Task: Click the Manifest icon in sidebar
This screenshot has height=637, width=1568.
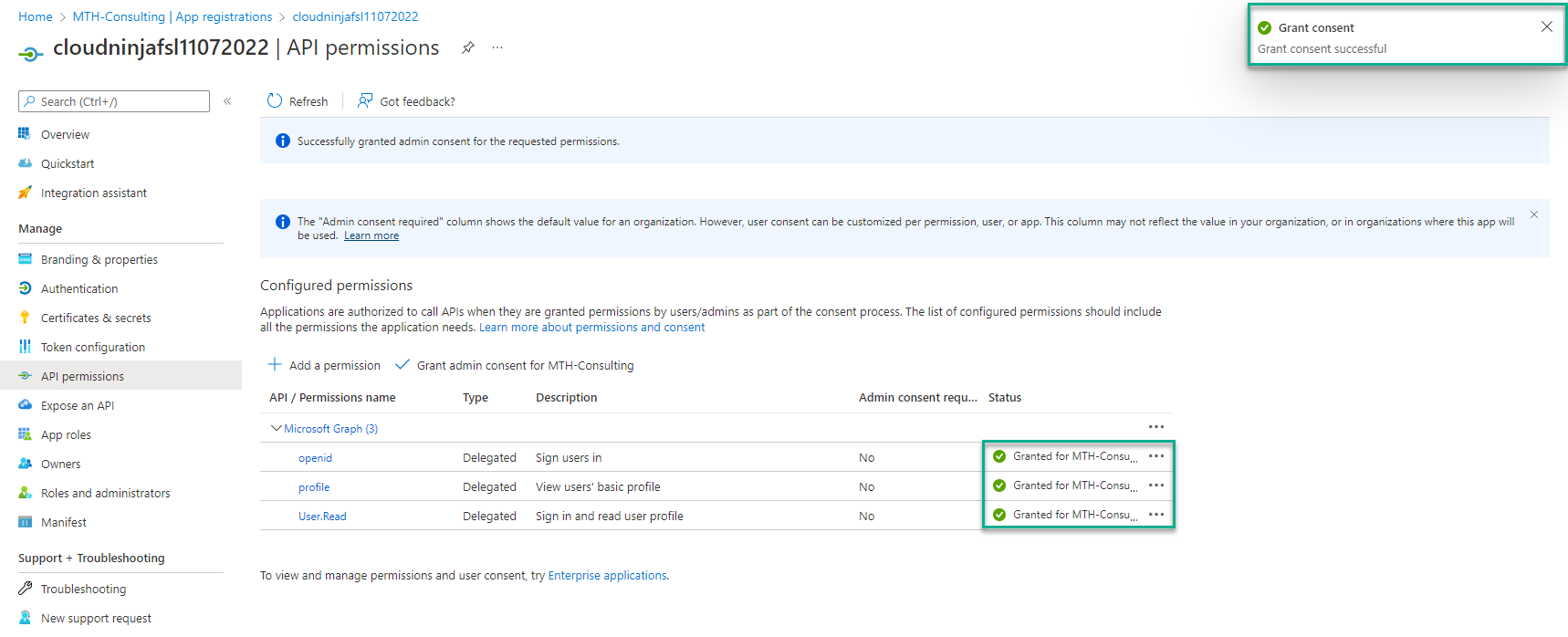Action: pyautogui.click(x=25, y=522)
